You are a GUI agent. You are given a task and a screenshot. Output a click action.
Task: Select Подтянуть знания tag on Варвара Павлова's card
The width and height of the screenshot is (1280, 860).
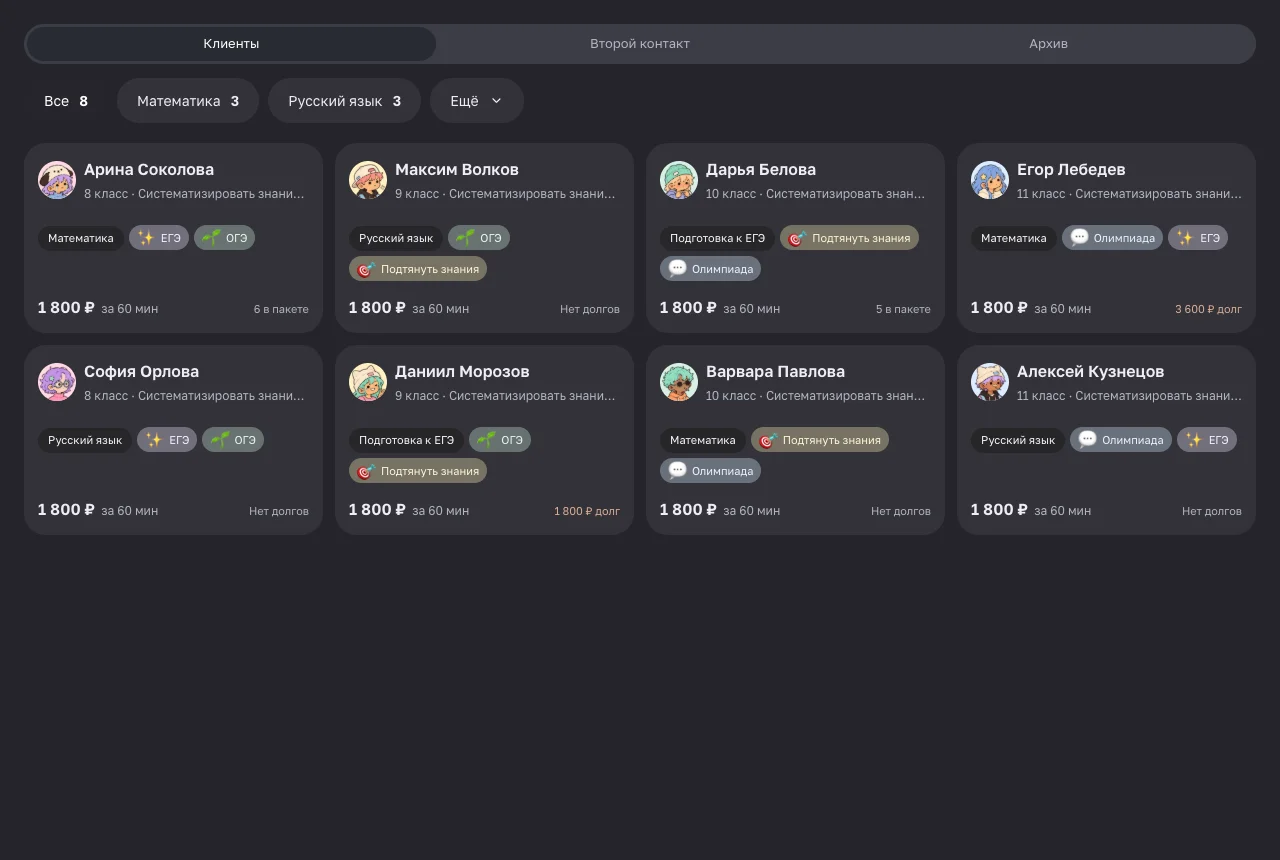pos(820,440)
